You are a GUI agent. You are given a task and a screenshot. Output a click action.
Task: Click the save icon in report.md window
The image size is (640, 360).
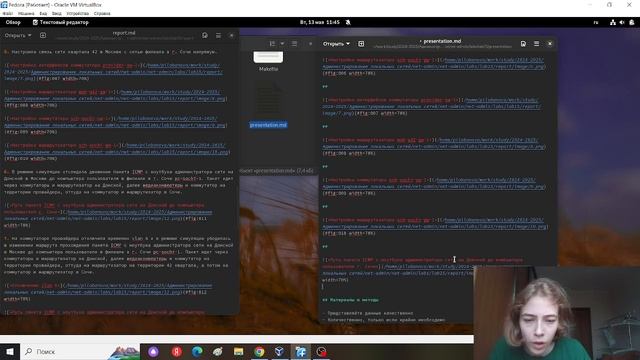tap(205, 36)
